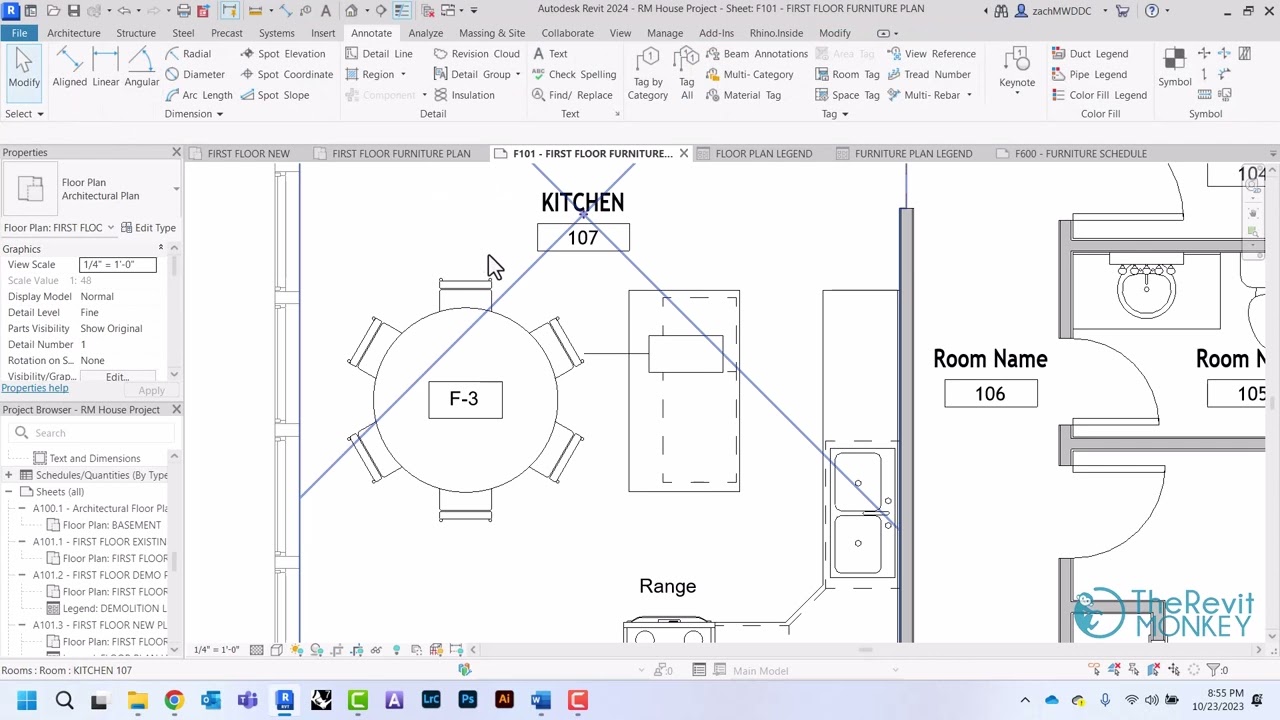Toggle reveal hidden elements lightbulb
Image resolution: width=1280 pixels, height=720 pixels.
point(396,650)
